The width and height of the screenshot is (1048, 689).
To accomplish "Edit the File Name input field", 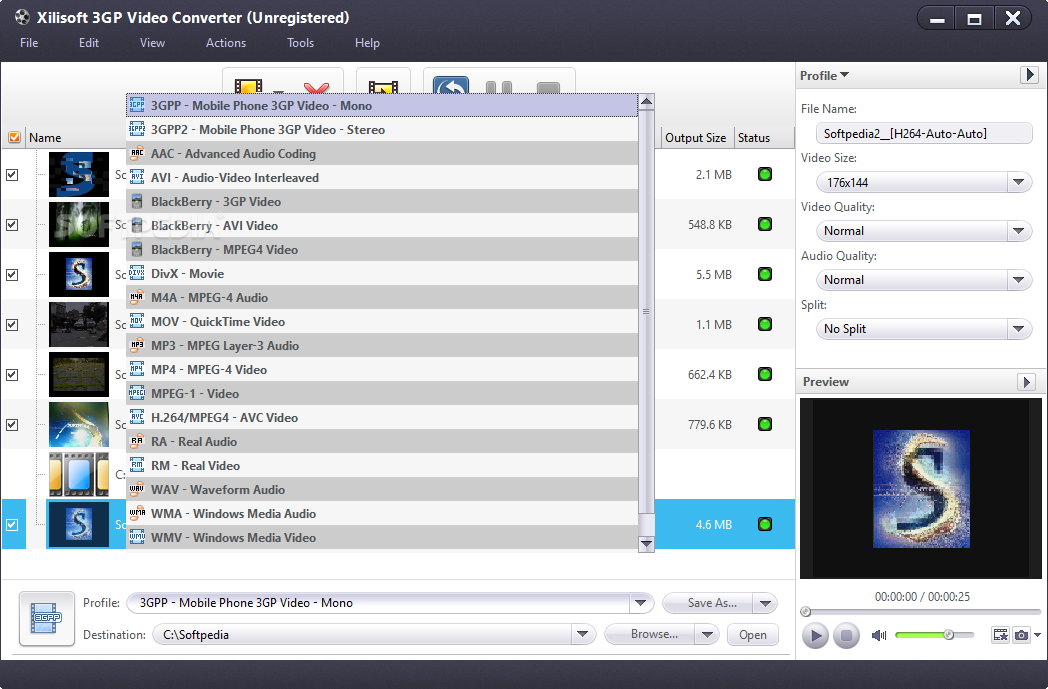I will pos(924,134).
